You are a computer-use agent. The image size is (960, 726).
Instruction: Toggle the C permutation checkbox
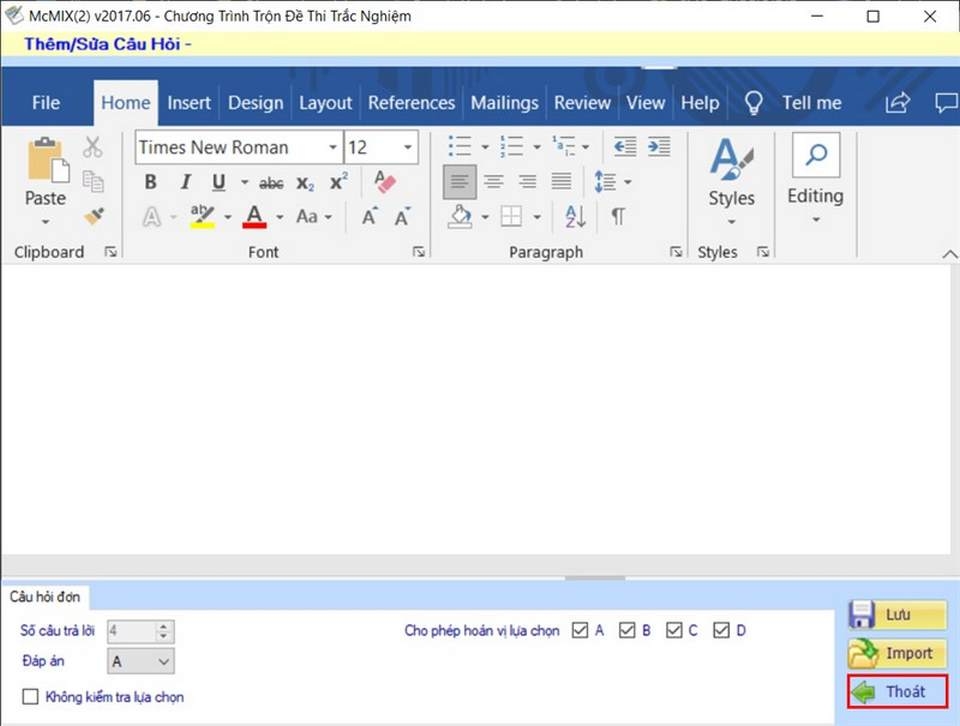coord(674,630)
